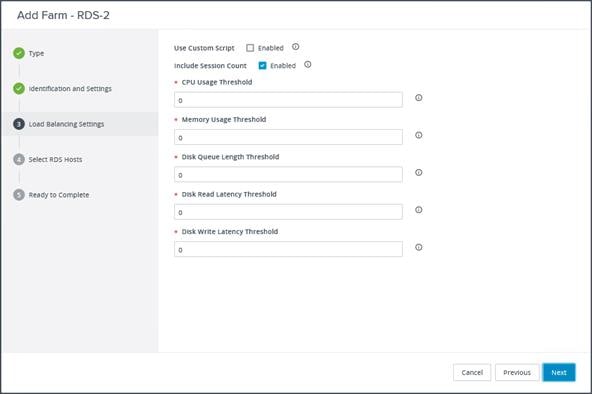Focus the CPU Usage Threshold input field
592x394 pixels.
pos(288,100)
